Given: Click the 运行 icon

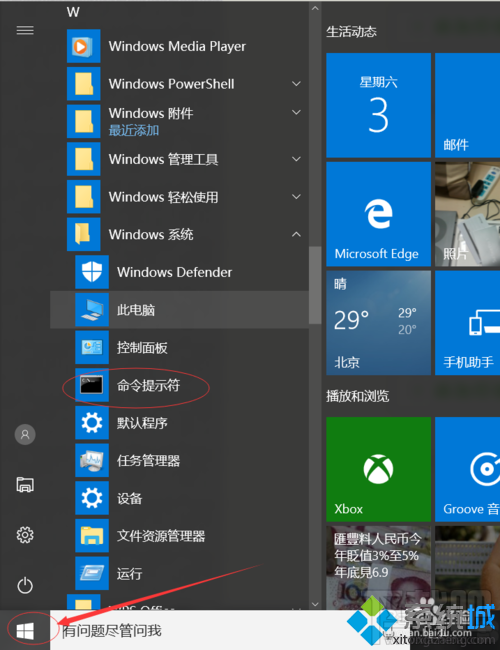Looking at the screenshot, I should pyautogui.click(x=92, y=574).
